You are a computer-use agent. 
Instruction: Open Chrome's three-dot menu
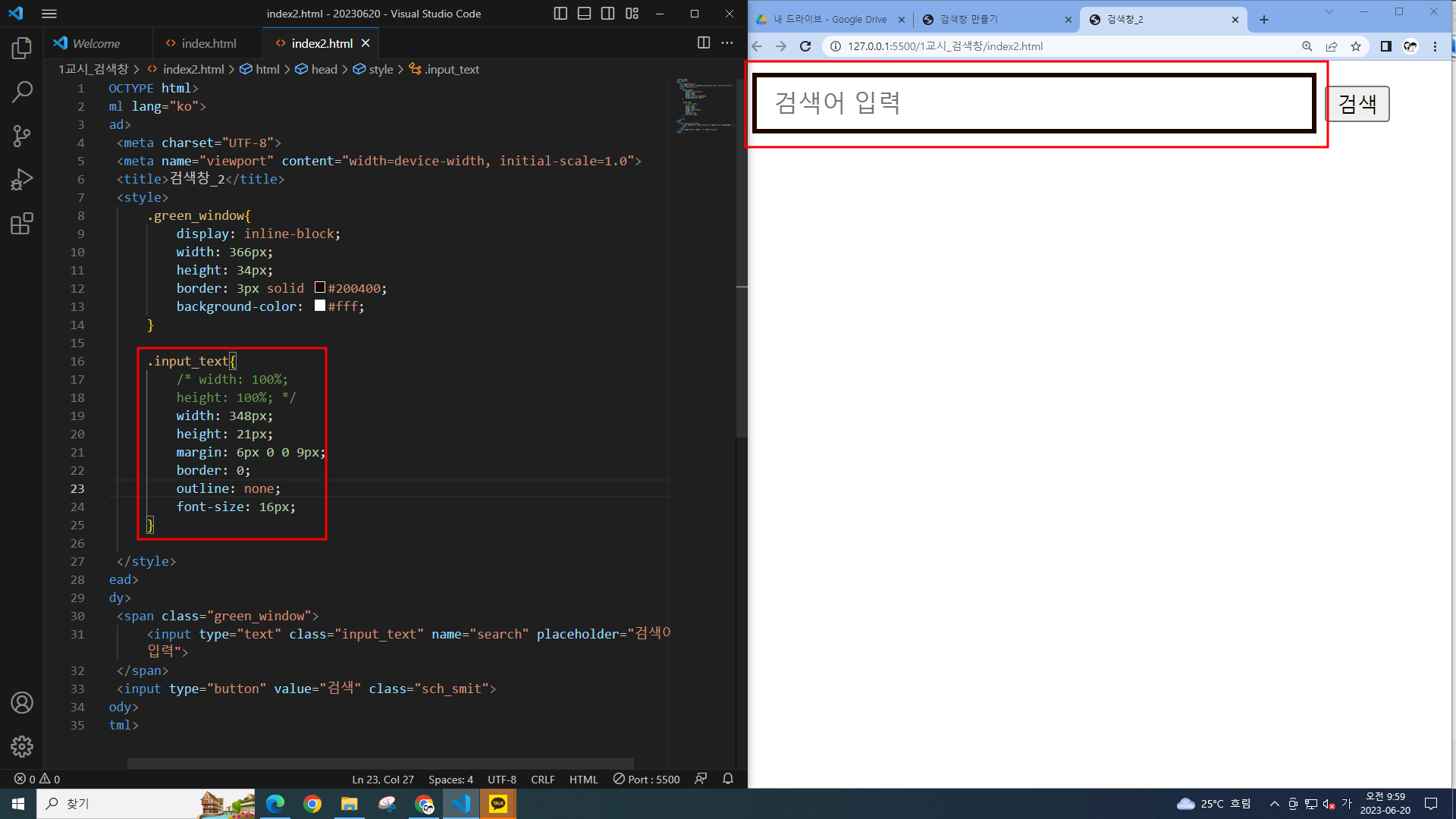[1435, 46]
